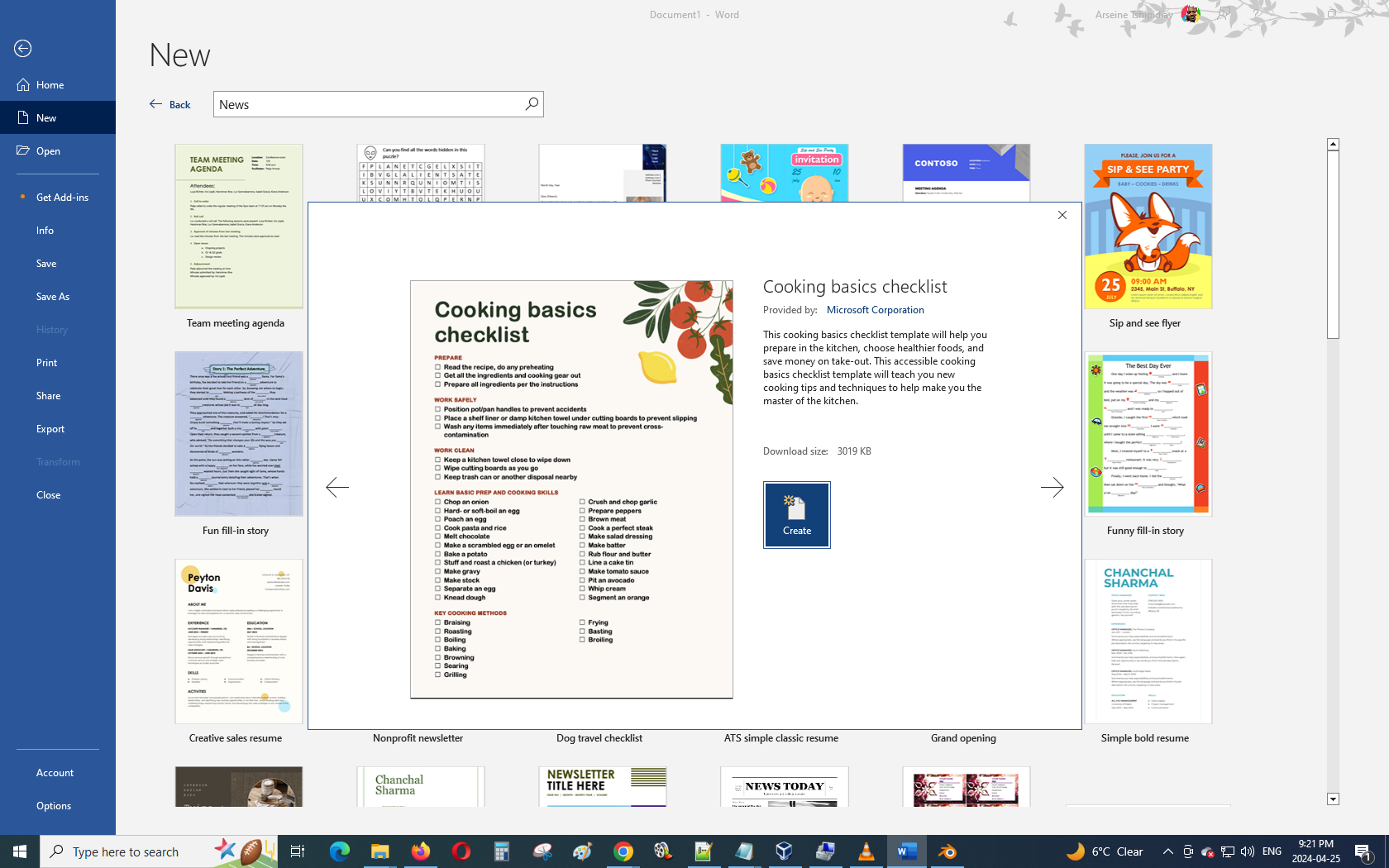
Task: Click the Back link beside search box
Action: pyautogui.click(x=170, y=104)
